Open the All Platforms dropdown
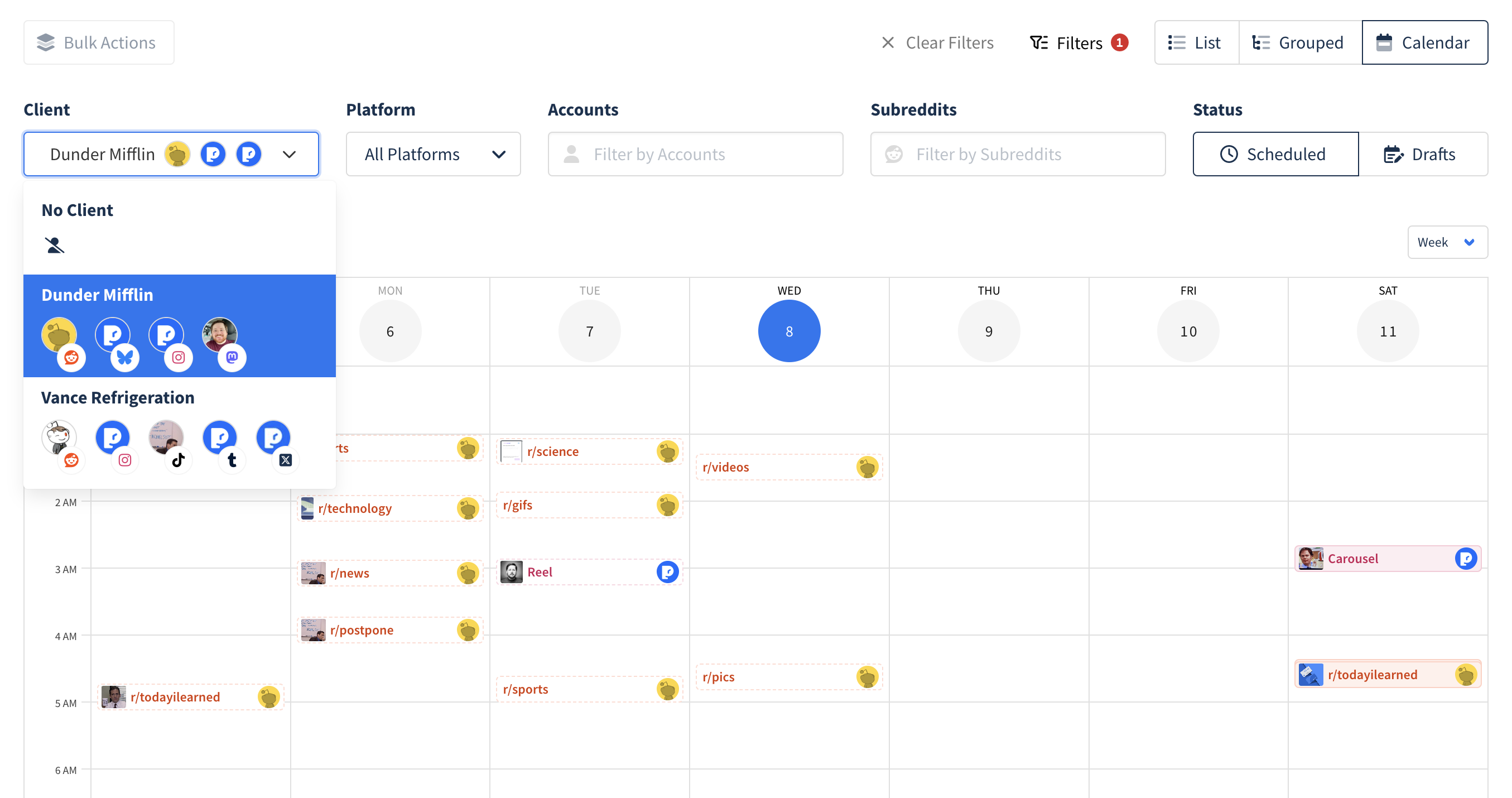1512x798 pixels. 433,154
